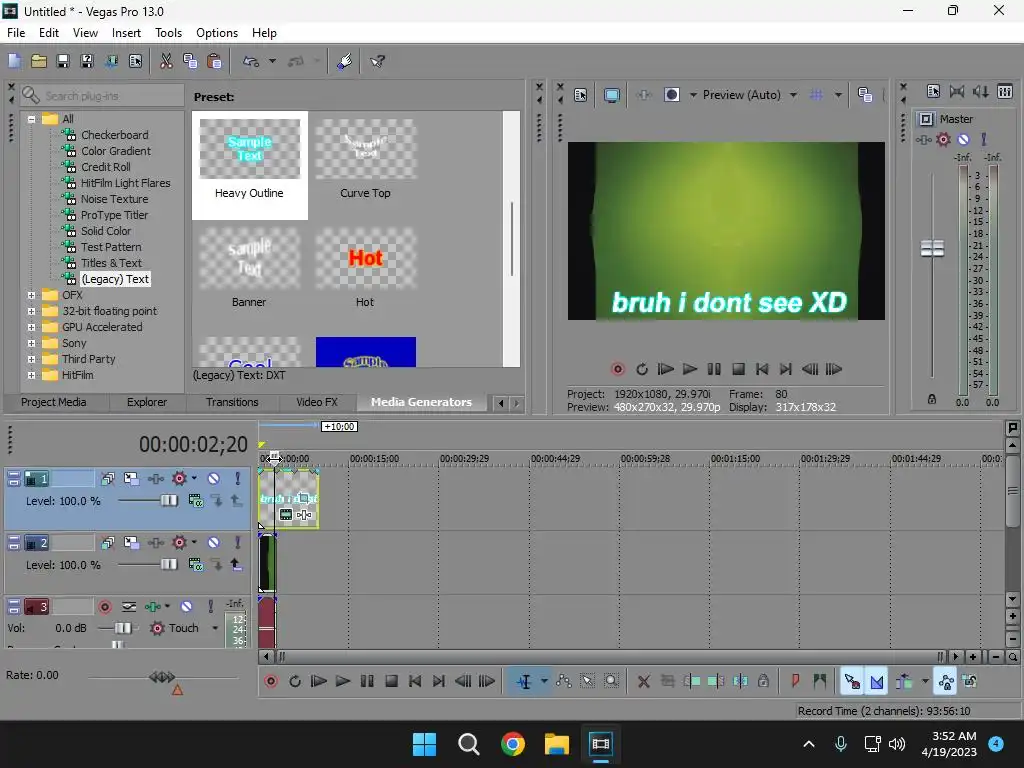The height and width of the screenshot is (768, 1024).
Task: Select the Zoom Edit tool magnifier
Action: point(611,682)
